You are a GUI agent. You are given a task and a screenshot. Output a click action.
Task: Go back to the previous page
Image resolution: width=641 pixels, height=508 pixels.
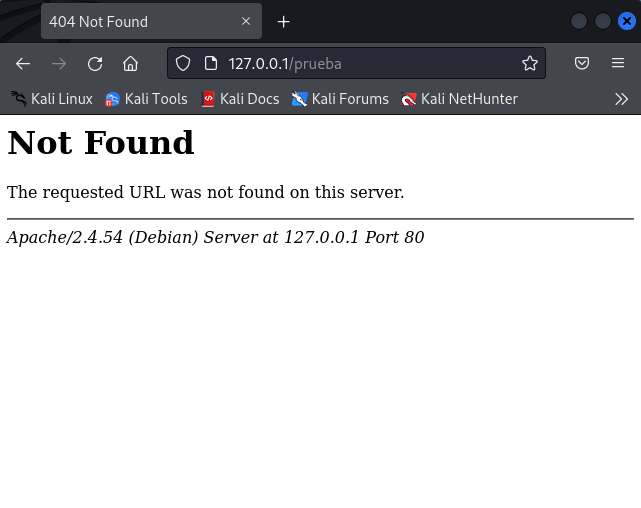(23, 64)
